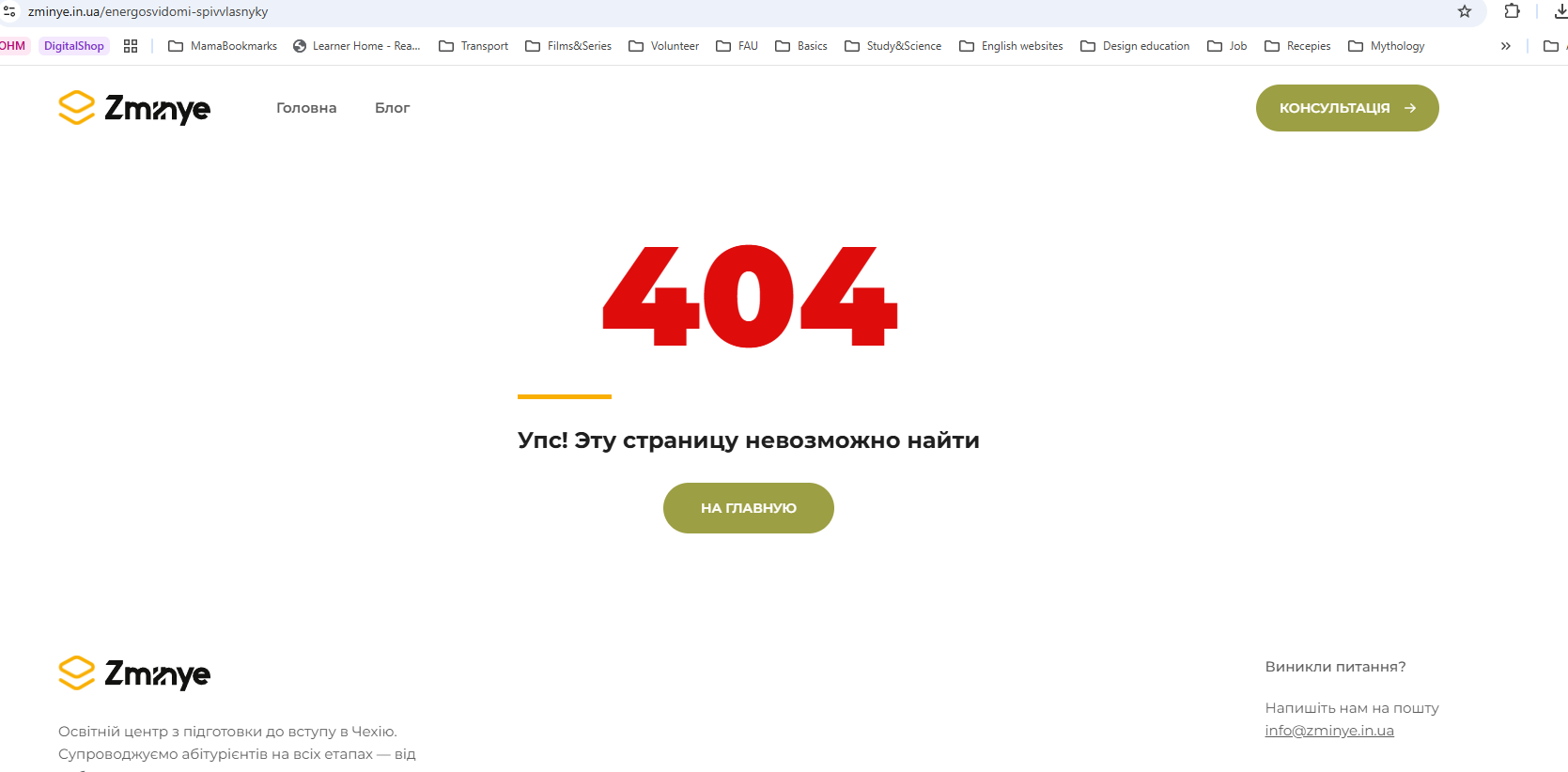The image size is (1568, 772).
Task: Click the КОНСУЛЬТАЦІЯ button
Action: (1347, 108)
